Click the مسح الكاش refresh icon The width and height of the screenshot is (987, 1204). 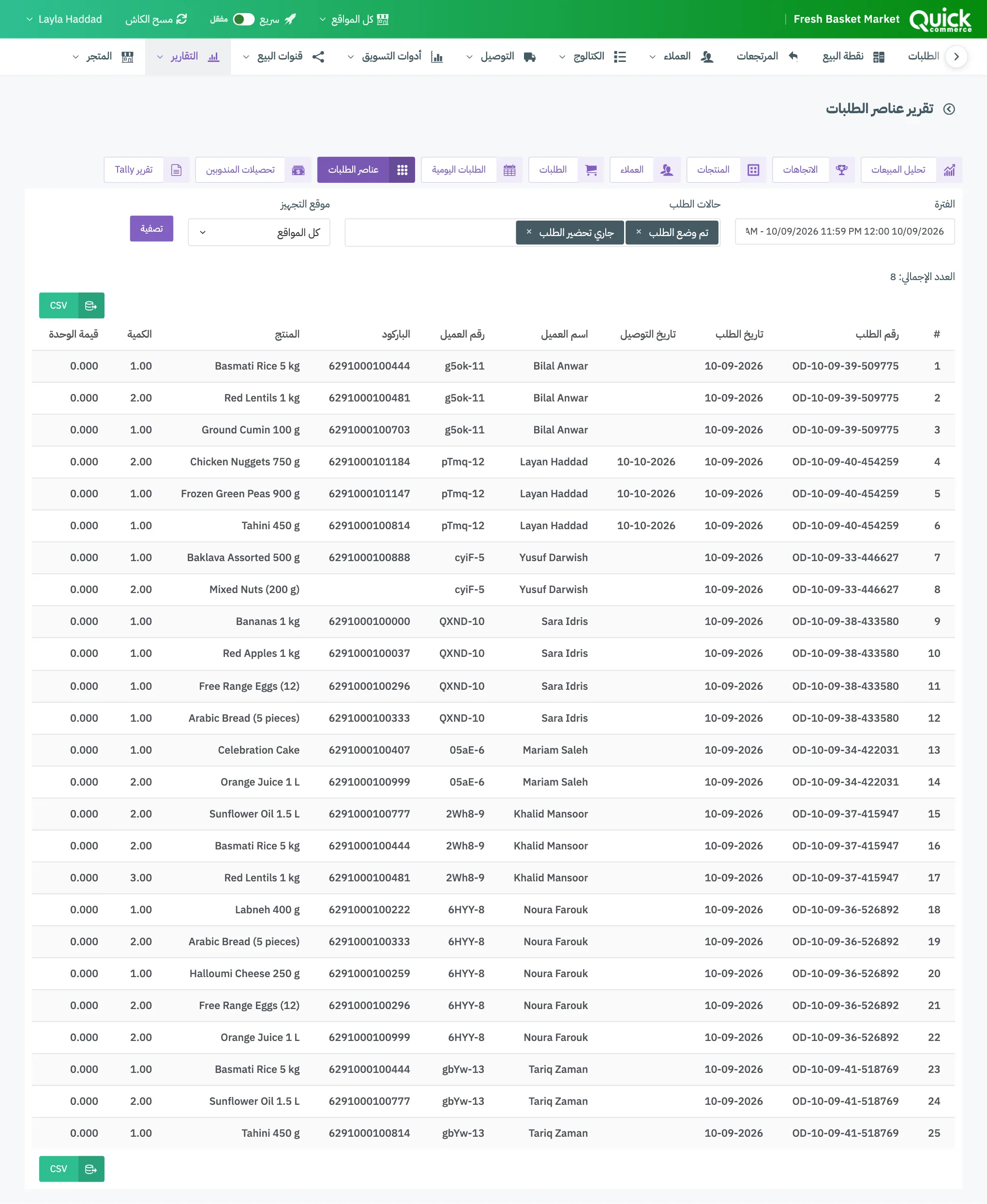pos(181,19)
